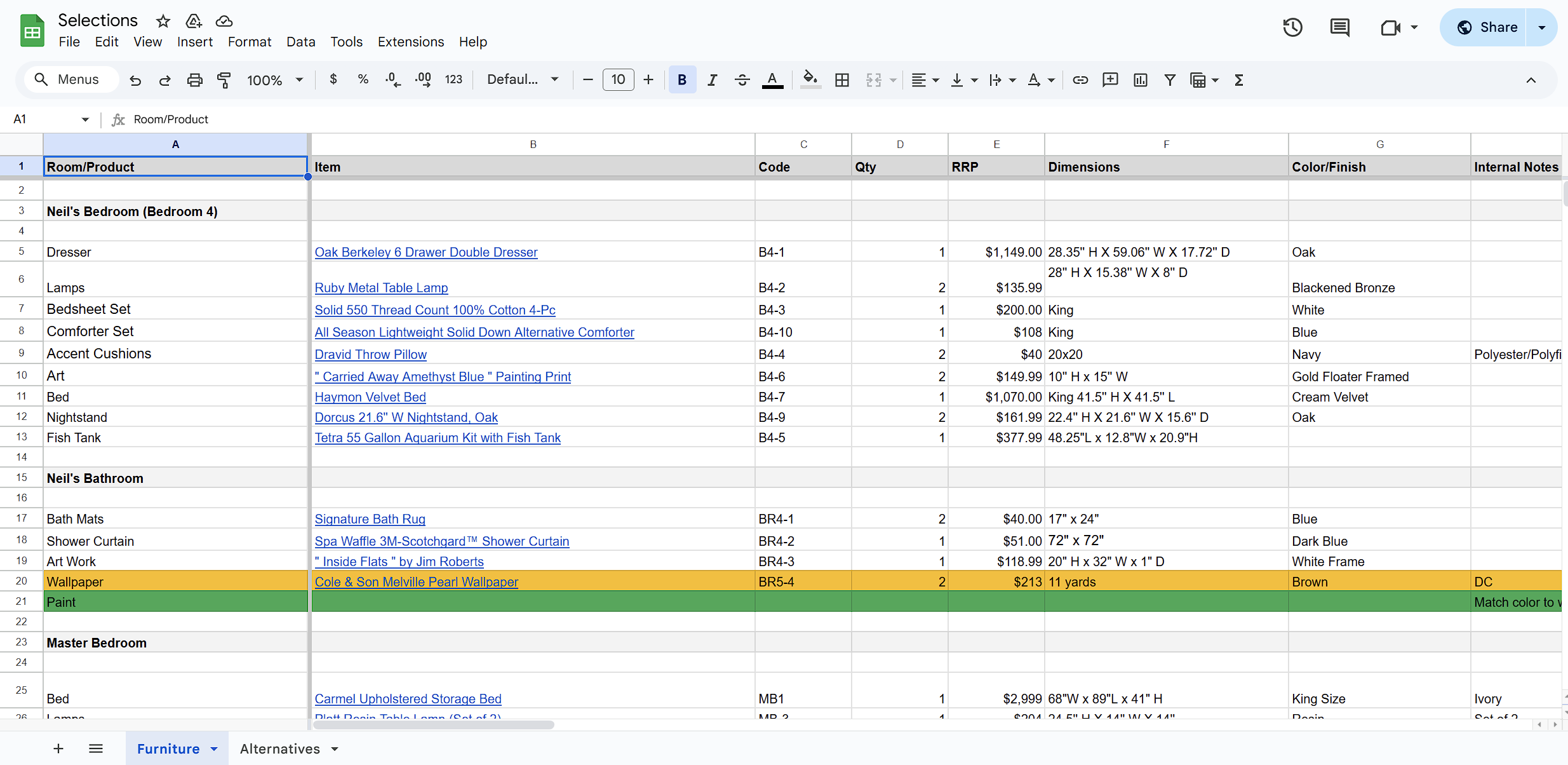This screenshot has width=1568, height=765.
Task: Open Haymon Velvet Bed link
Action: (x=370, y=397)
